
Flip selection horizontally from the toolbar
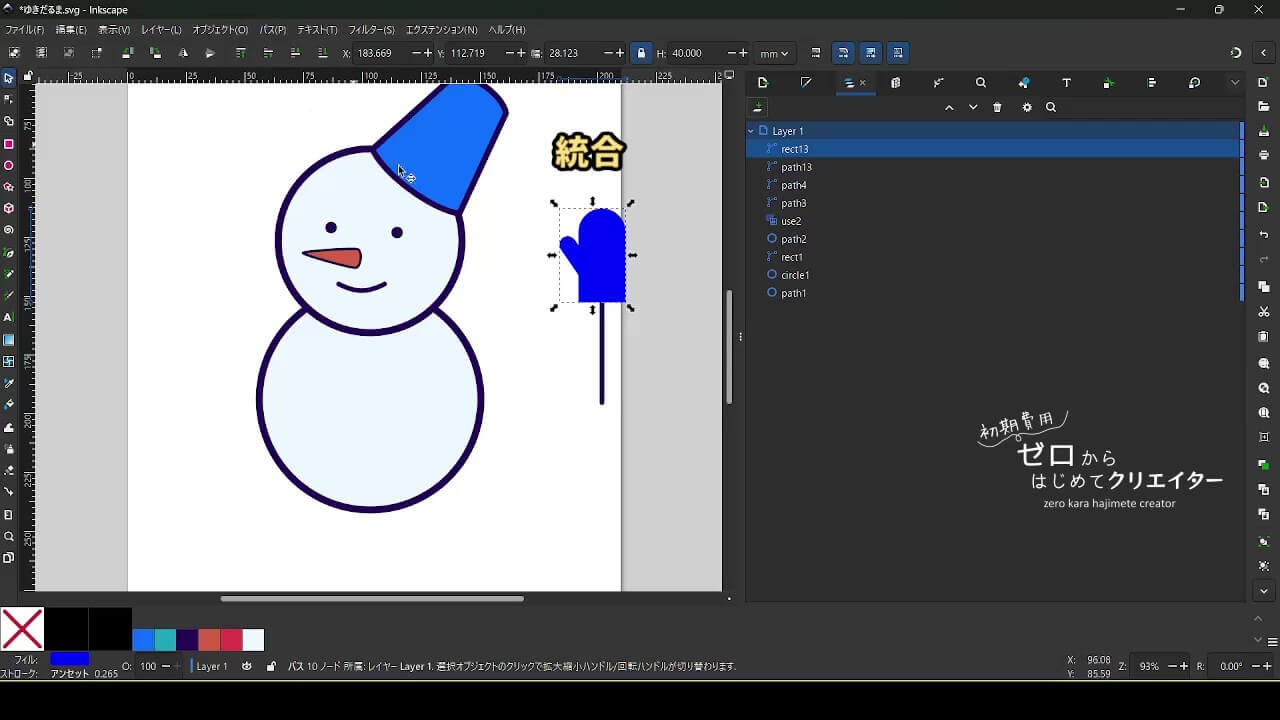(x=183, y=53)
